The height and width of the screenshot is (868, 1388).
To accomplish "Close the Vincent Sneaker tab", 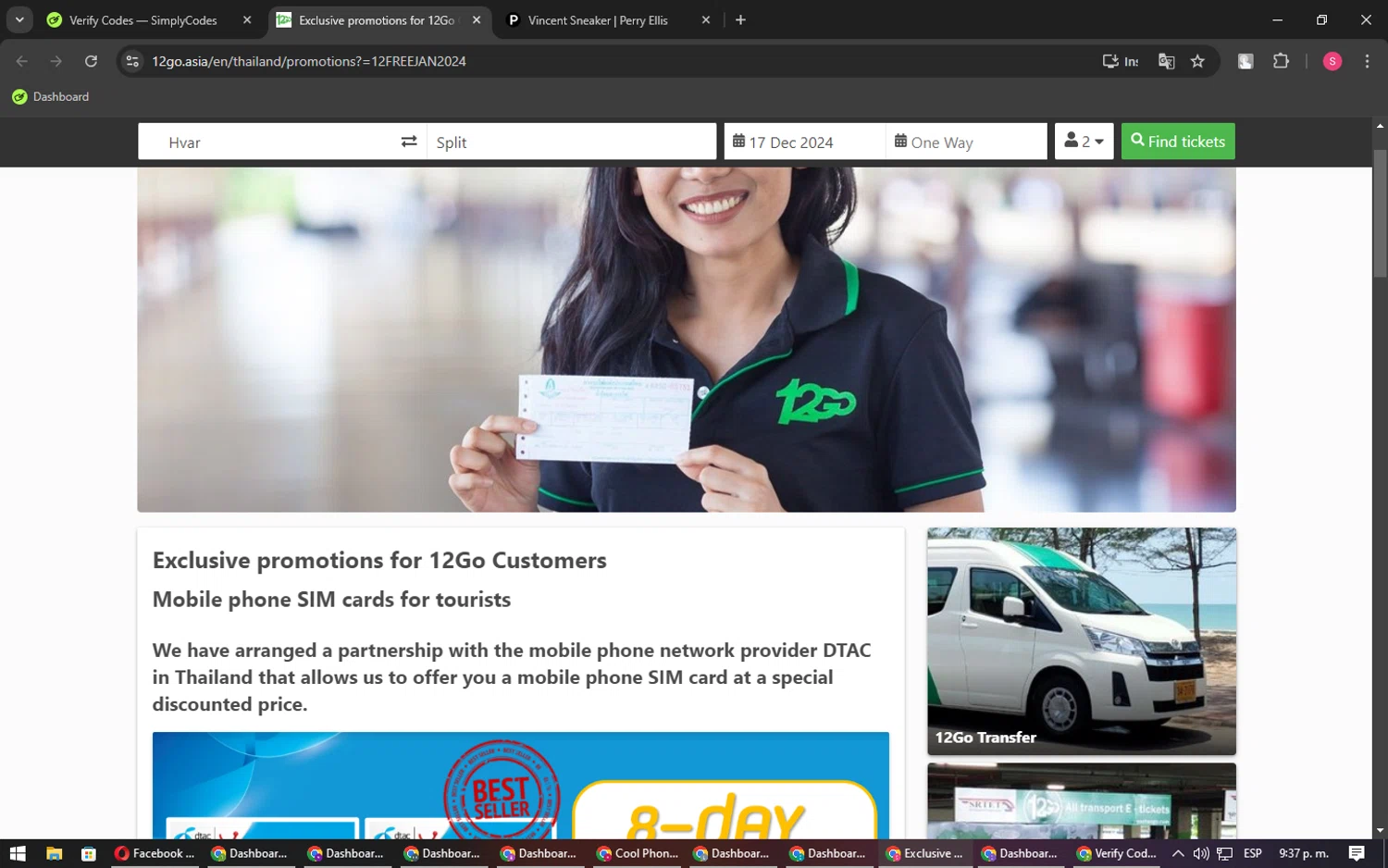I will click(706, 20).
